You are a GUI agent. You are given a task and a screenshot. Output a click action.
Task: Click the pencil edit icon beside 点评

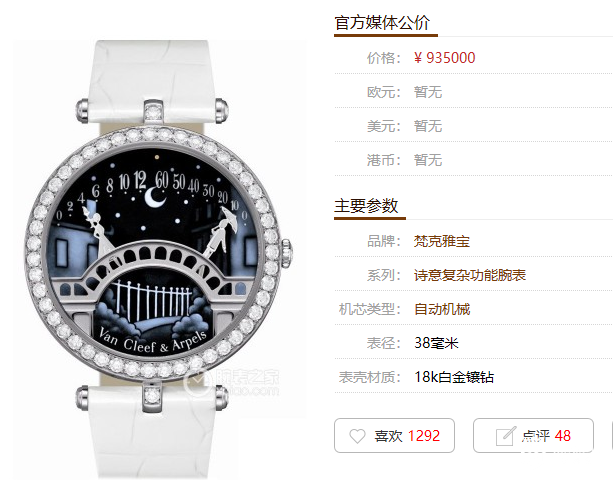coord(506,436)
